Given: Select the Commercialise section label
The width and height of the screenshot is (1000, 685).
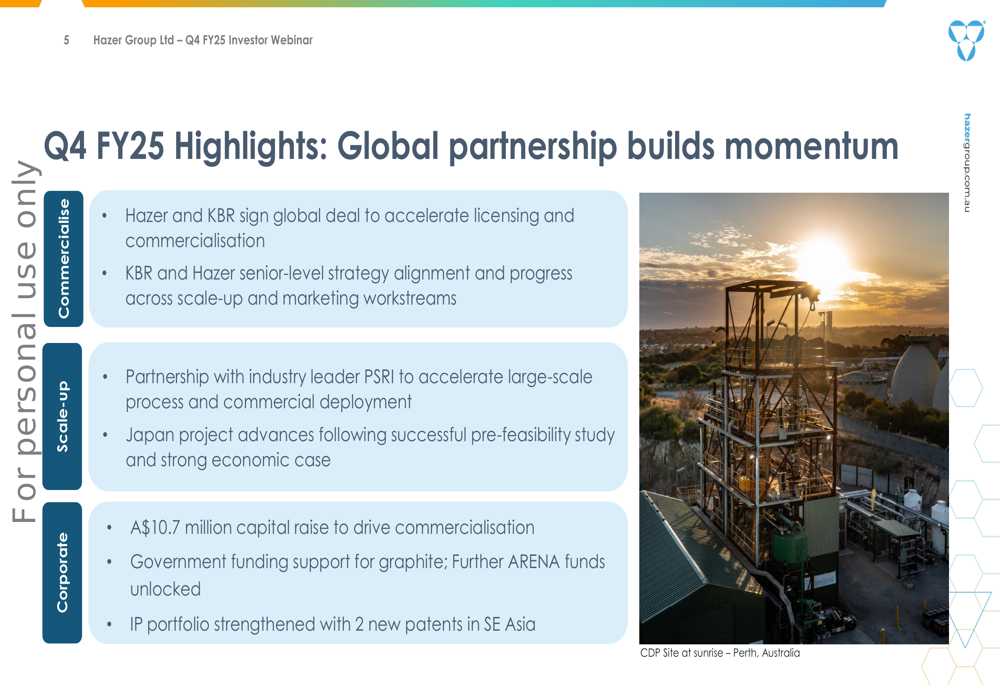Looking at the screenshot, I should [63, 258].
